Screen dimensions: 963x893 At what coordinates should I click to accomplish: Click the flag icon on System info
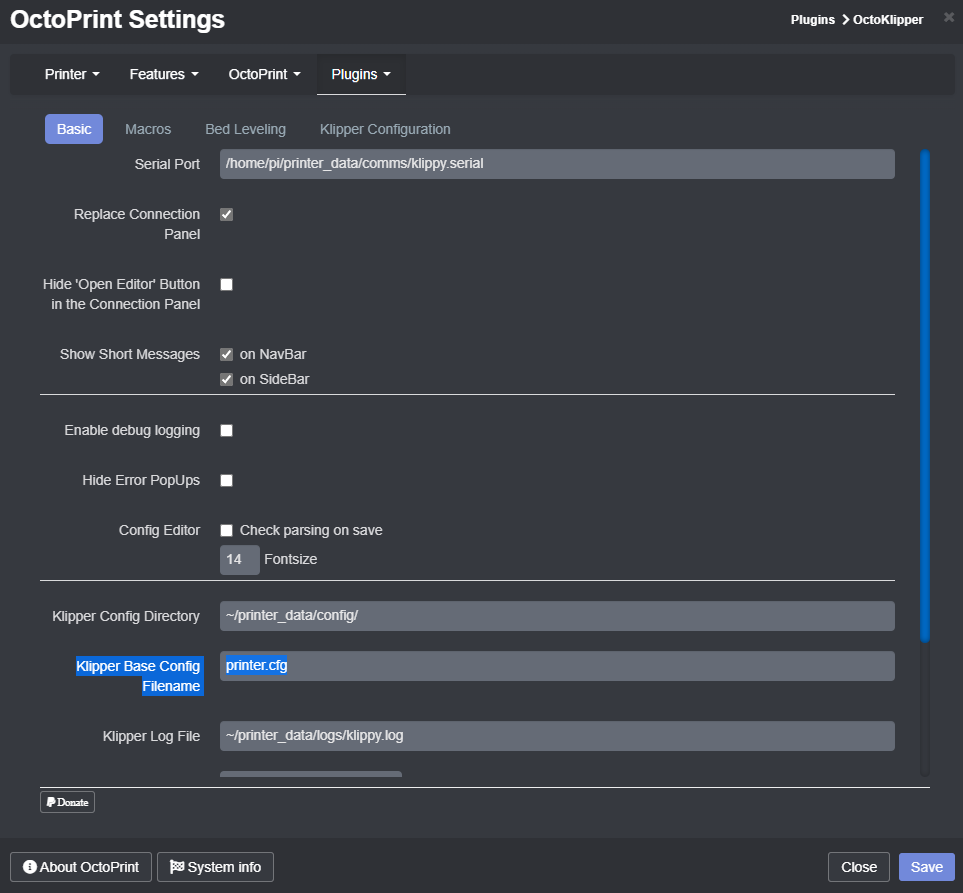click(177, 867)
